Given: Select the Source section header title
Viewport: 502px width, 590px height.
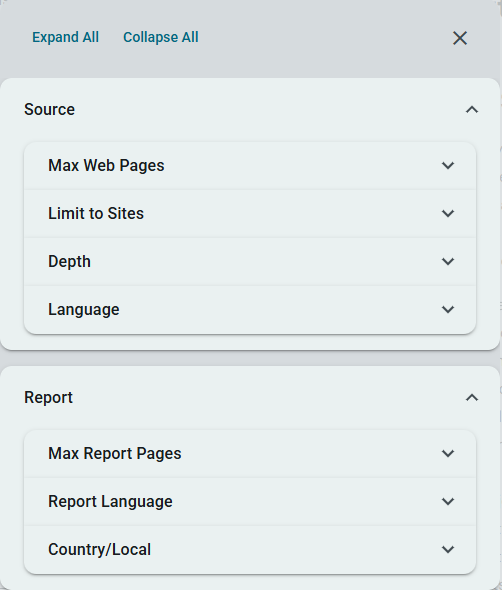Looking at the screenshot, I should pos(49,109).
